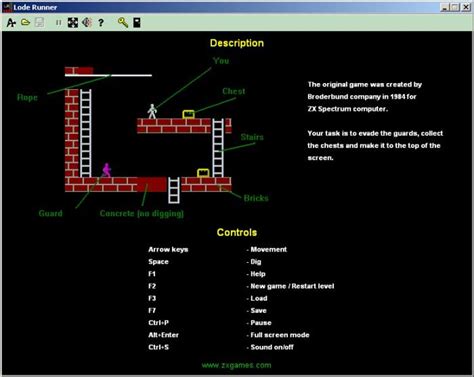Image resolution: width=474 pixels, height=377 pixels.
Task: Start a new game with the runner icon
Action: pos(11,23)
